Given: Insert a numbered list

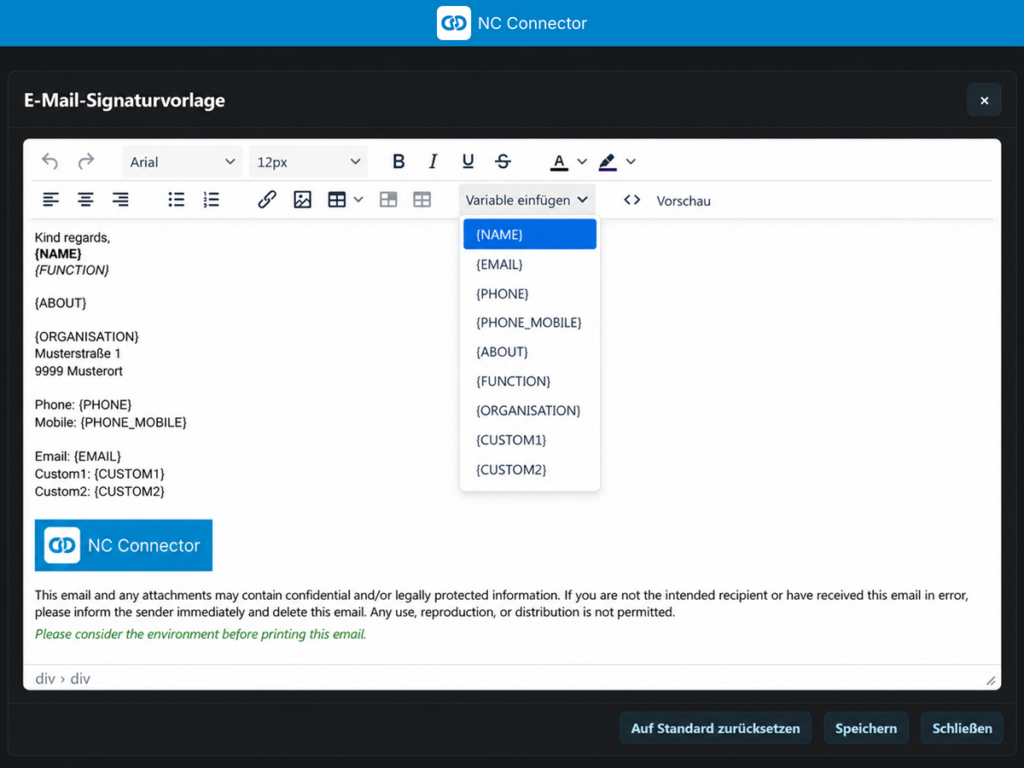Looking at the screenshot, I should (x=211, y=200).
